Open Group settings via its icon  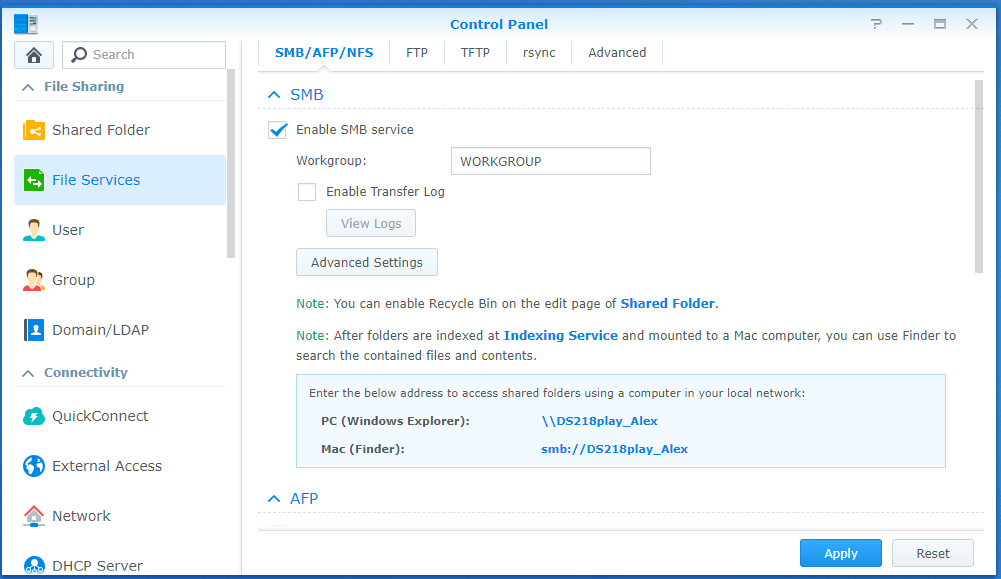pos(34,280)
